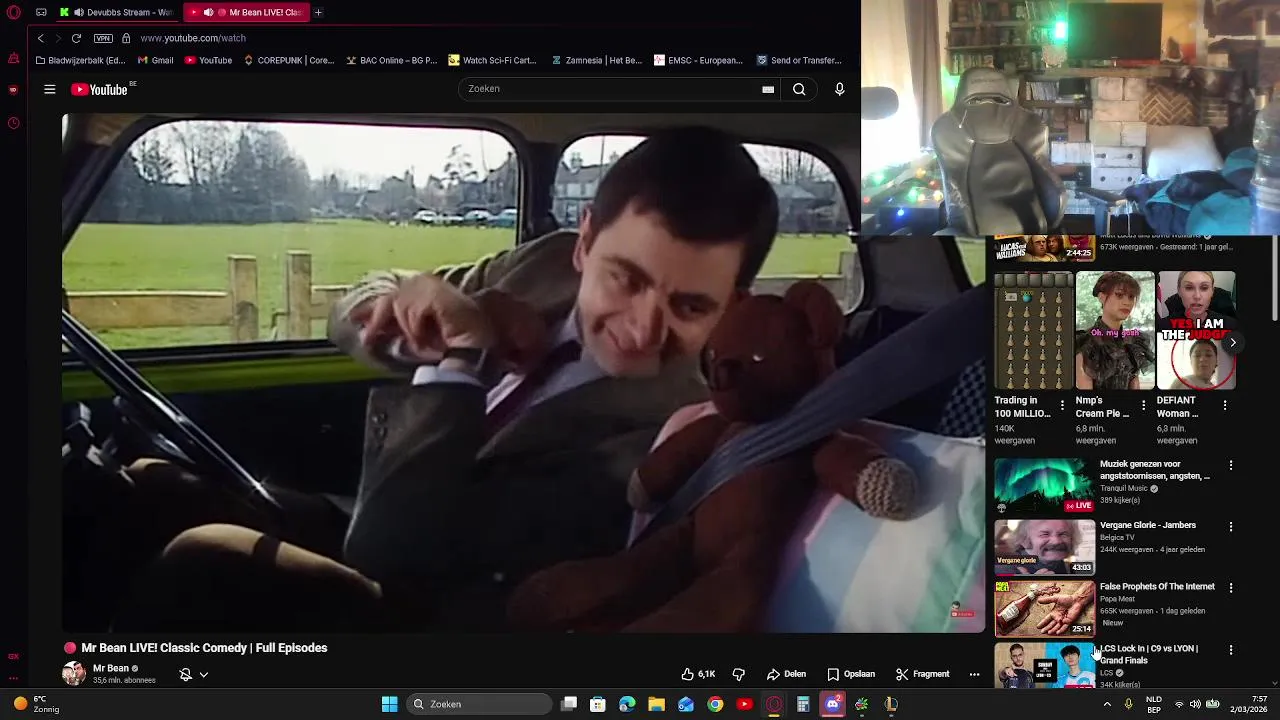Screen dimensions: 1280x720
Task: Open options menu for False Prophets video
Action: [1231, 588]
